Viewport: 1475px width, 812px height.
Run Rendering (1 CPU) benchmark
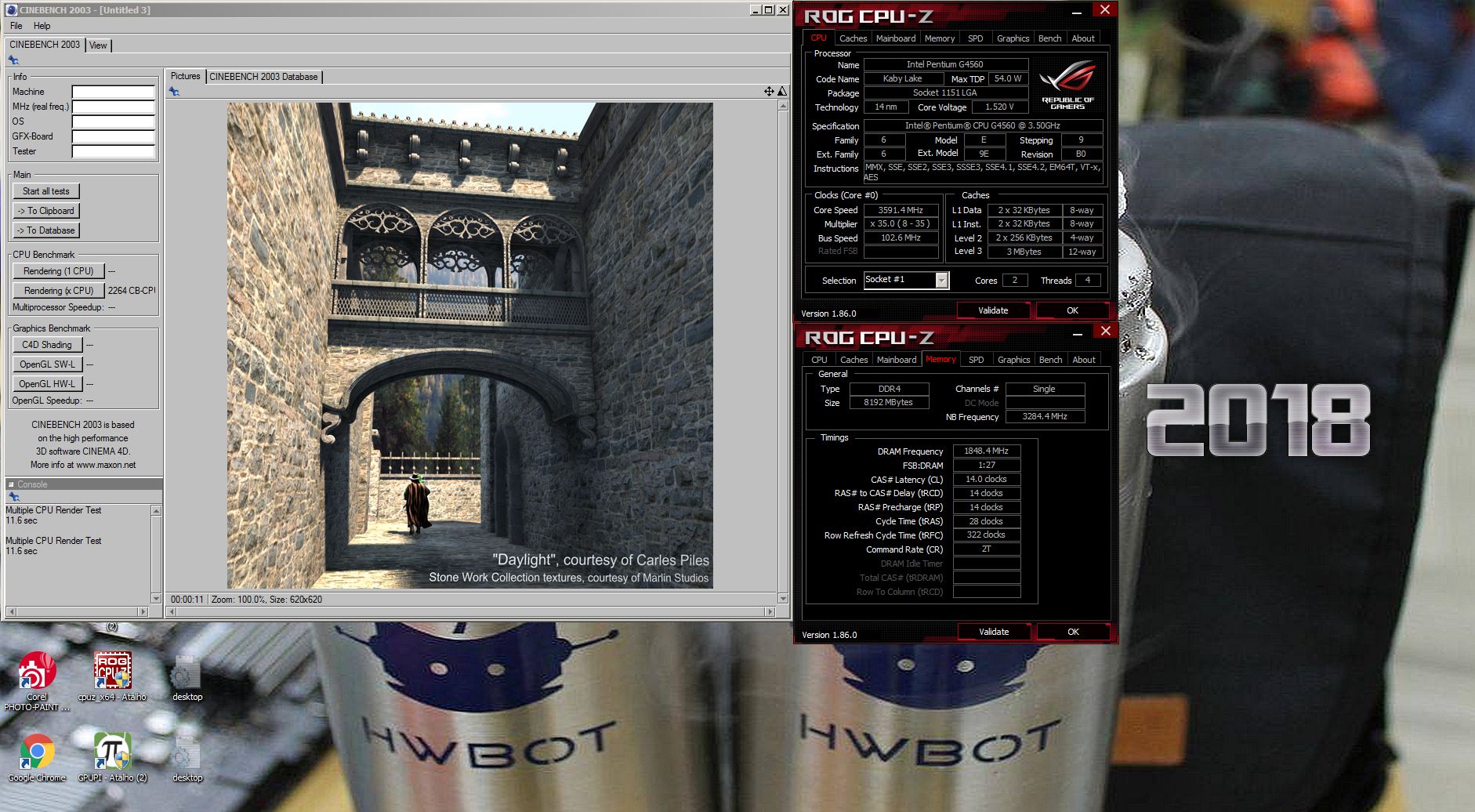[58, 271]
